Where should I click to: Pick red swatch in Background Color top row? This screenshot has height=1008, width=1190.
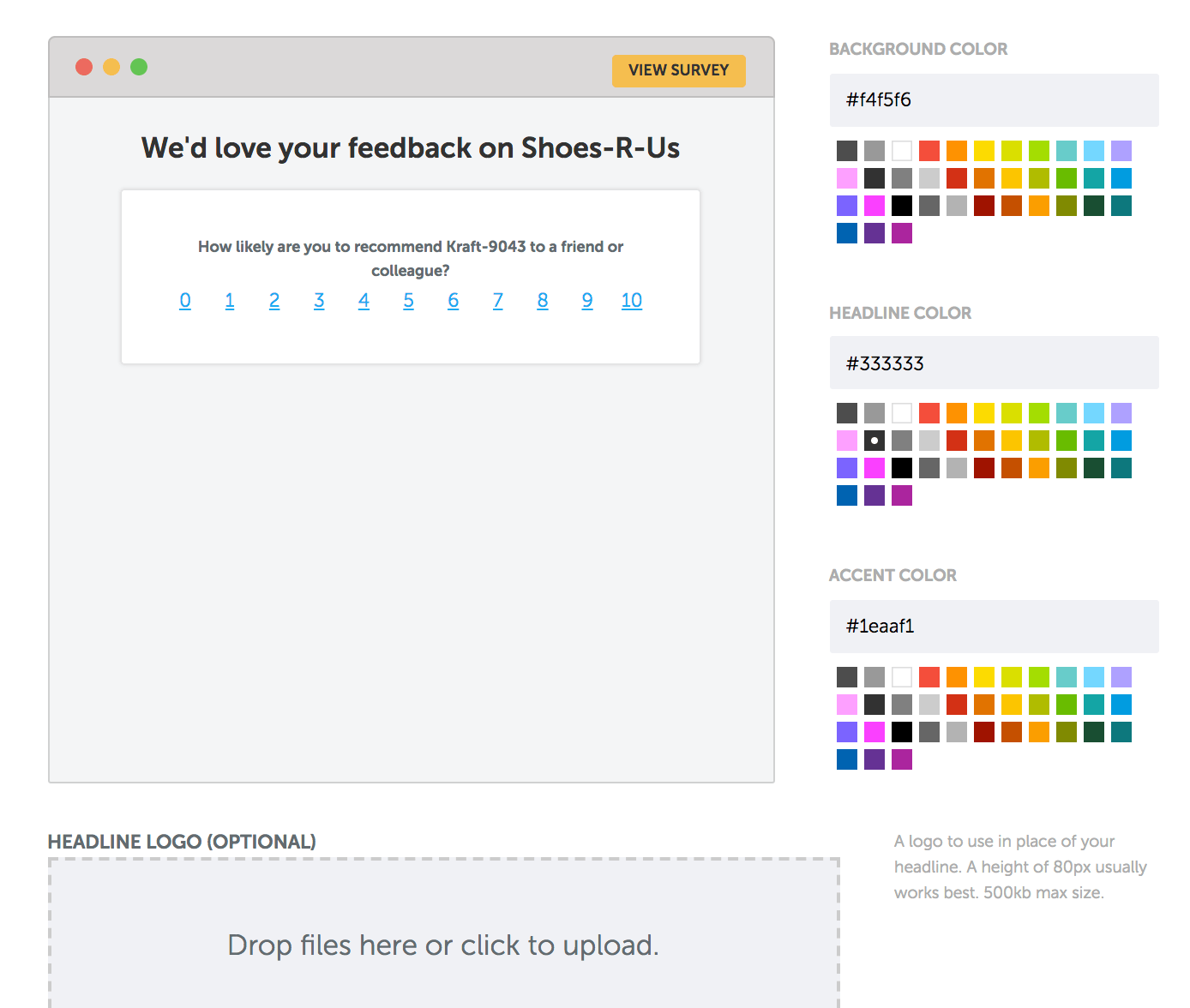click(x=929, y=151)
